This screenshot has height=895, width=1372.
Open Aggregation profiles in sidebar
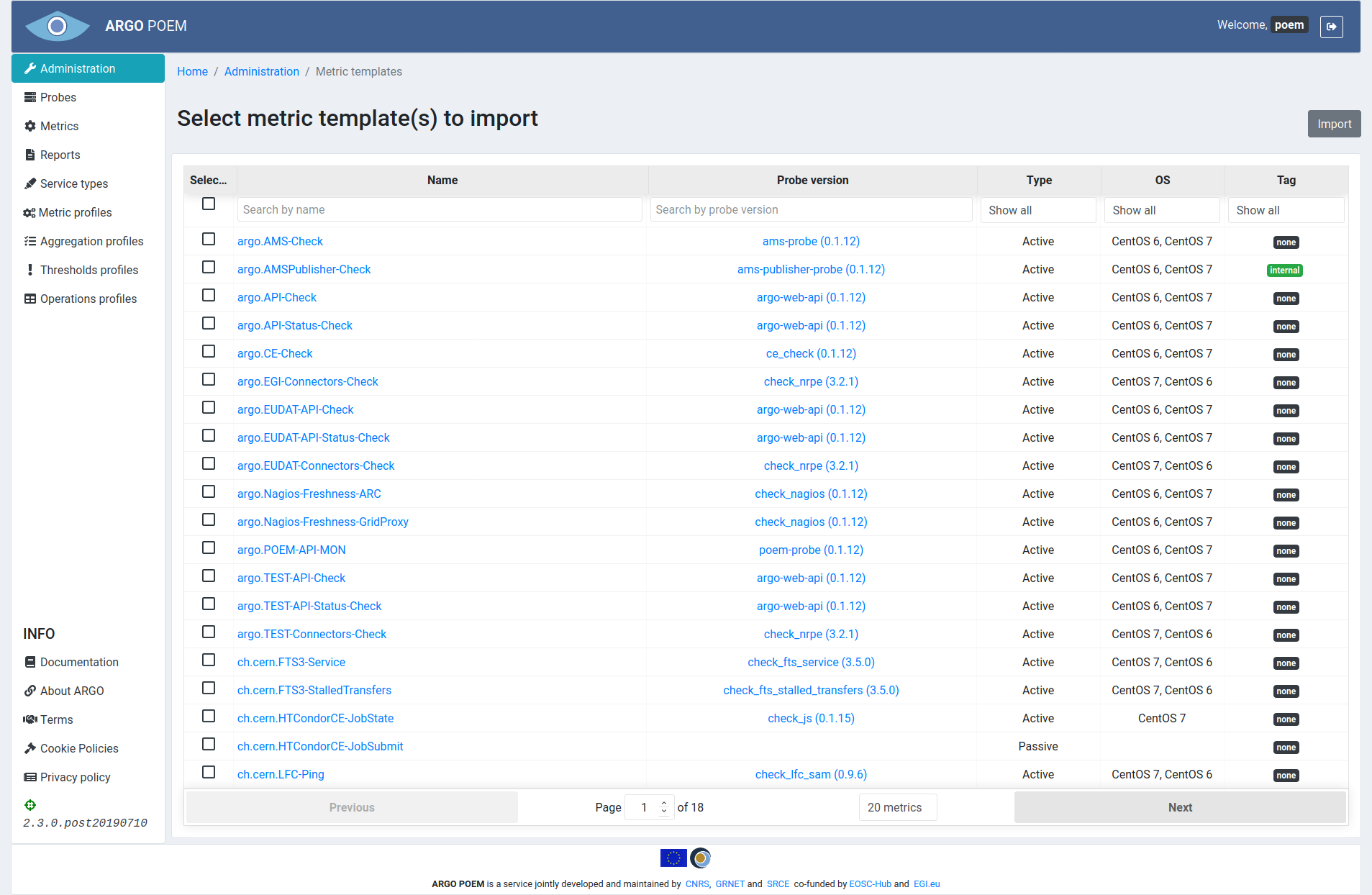(88, 241)
